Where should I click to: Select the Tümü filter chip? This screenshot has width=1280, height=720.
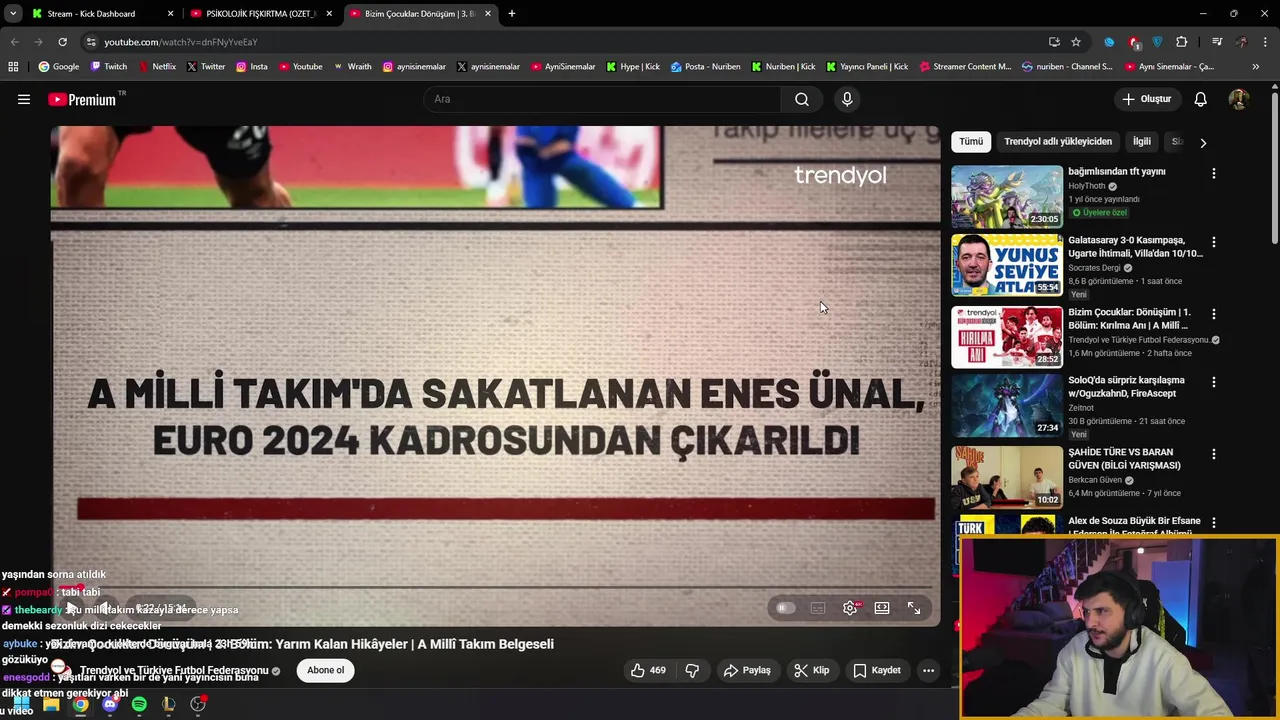click(971, 141)
